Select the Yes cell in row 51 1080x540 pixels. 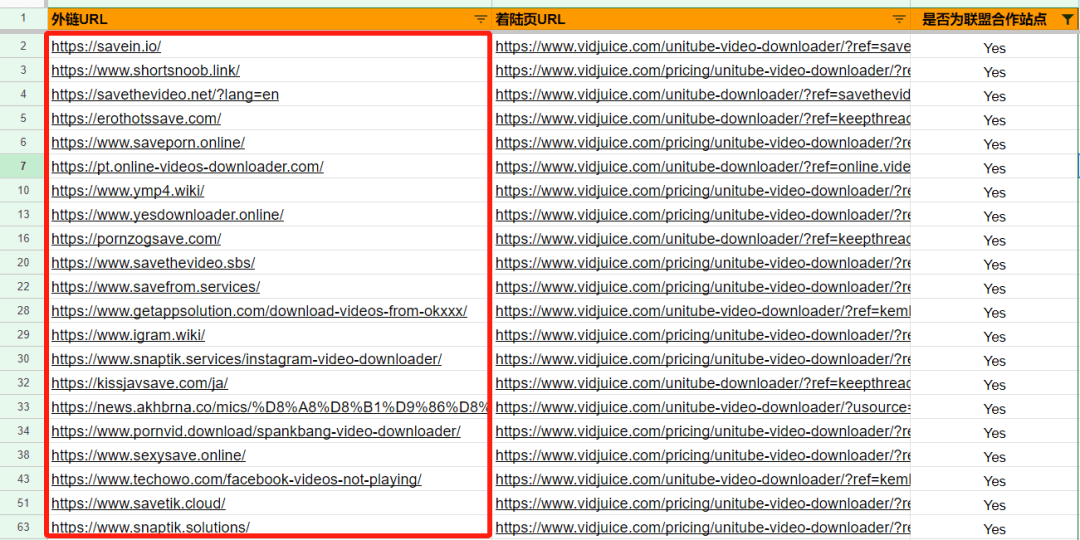point(995,505)
